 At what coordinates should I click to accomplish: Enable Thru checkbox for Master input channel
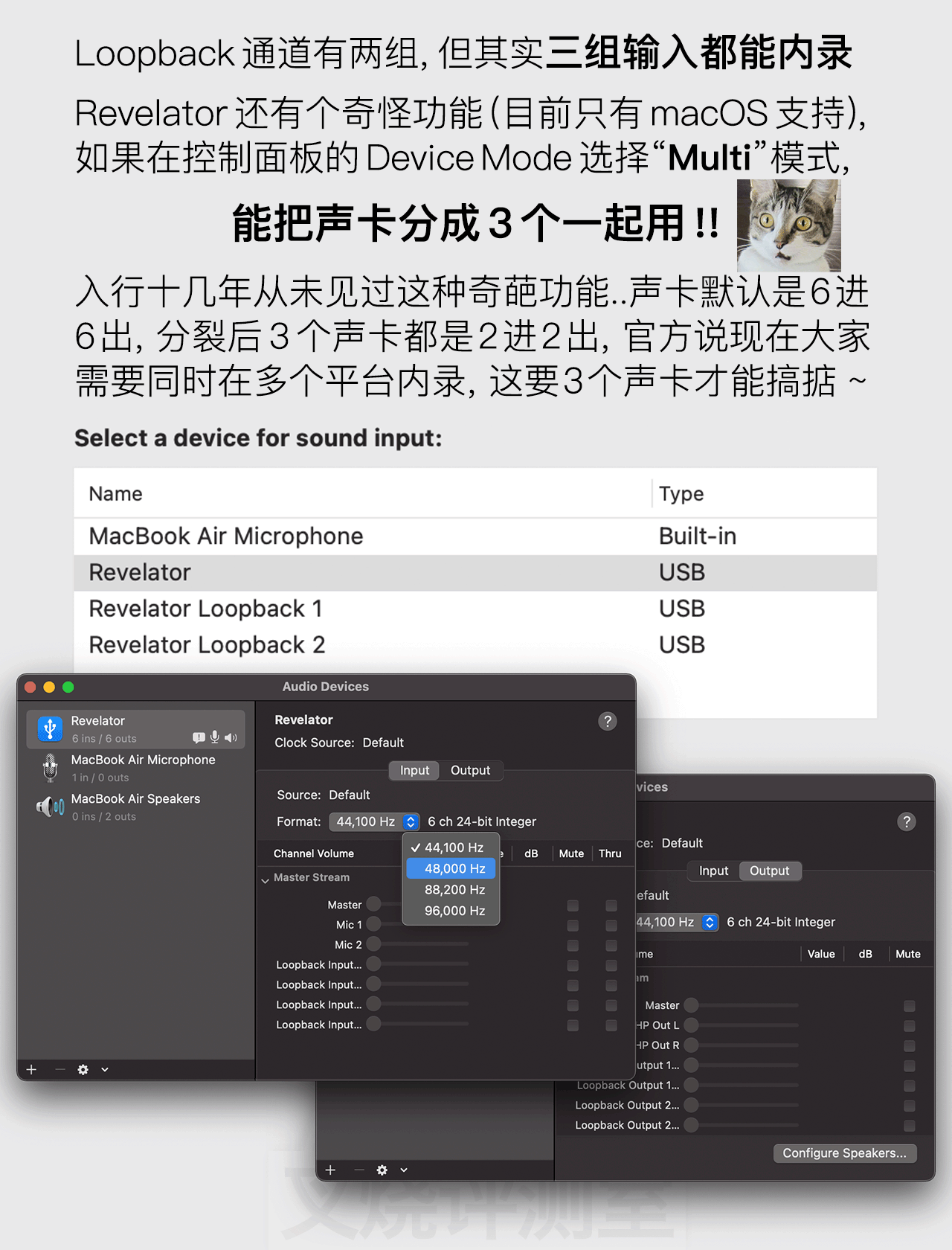click(x=611, y=905)
